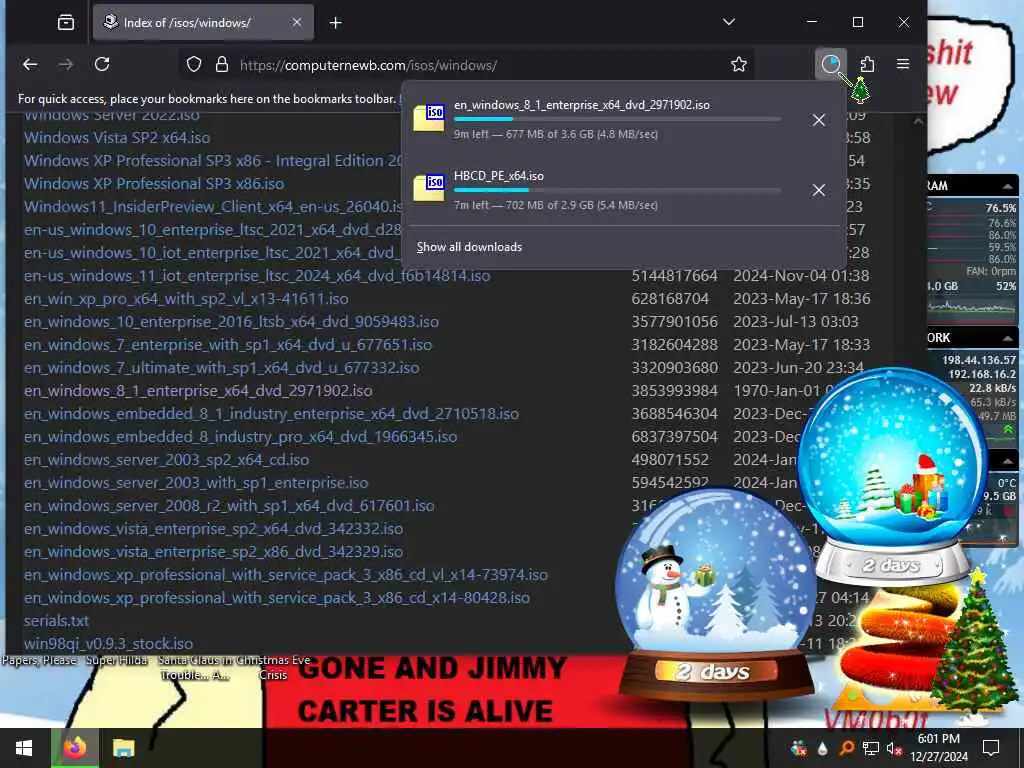The image size is (1024, 768).
Task: Open en_windows_7_enterprise_with_sp1 iso link
Action: 228,345
